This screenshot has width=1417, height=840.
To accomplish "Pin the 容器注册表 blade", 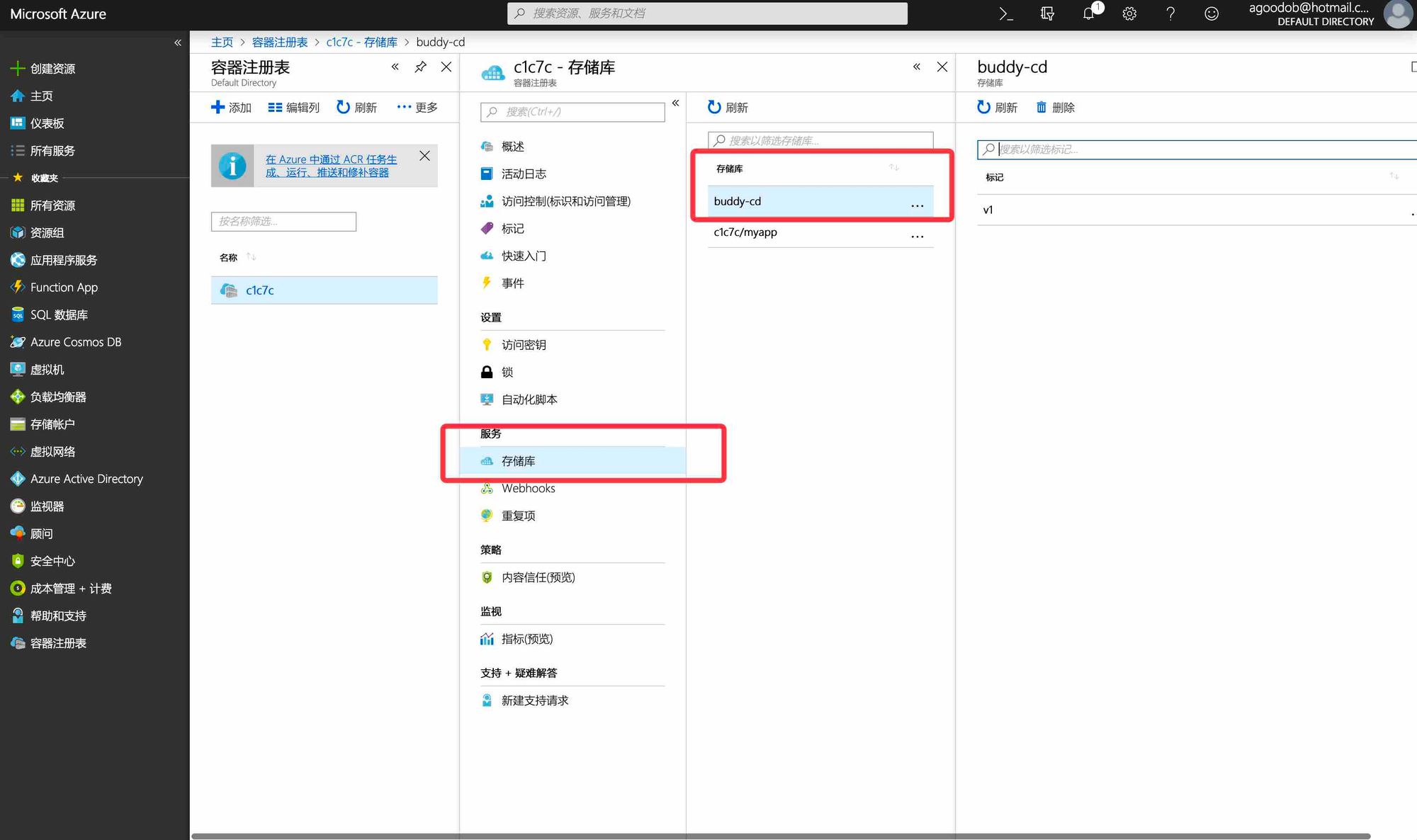I will (x=421, y=67).
